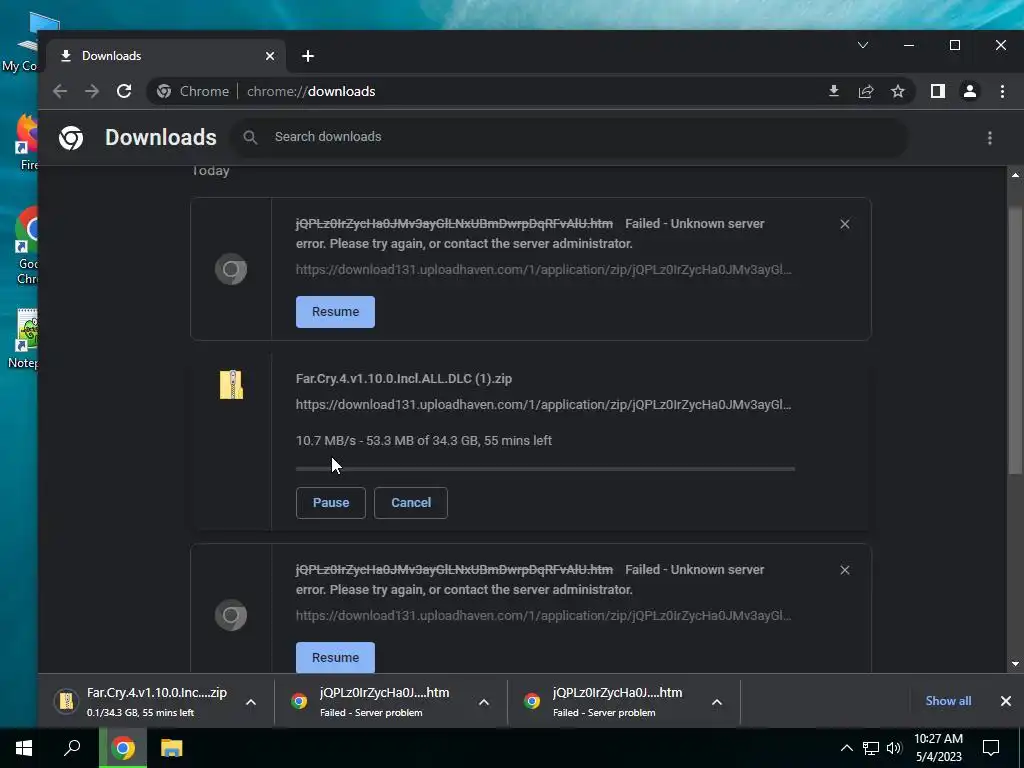Click the download speed text 10.7 MB/s
The width and height of the screenshot is (1024, 768).
click(326, 441)
